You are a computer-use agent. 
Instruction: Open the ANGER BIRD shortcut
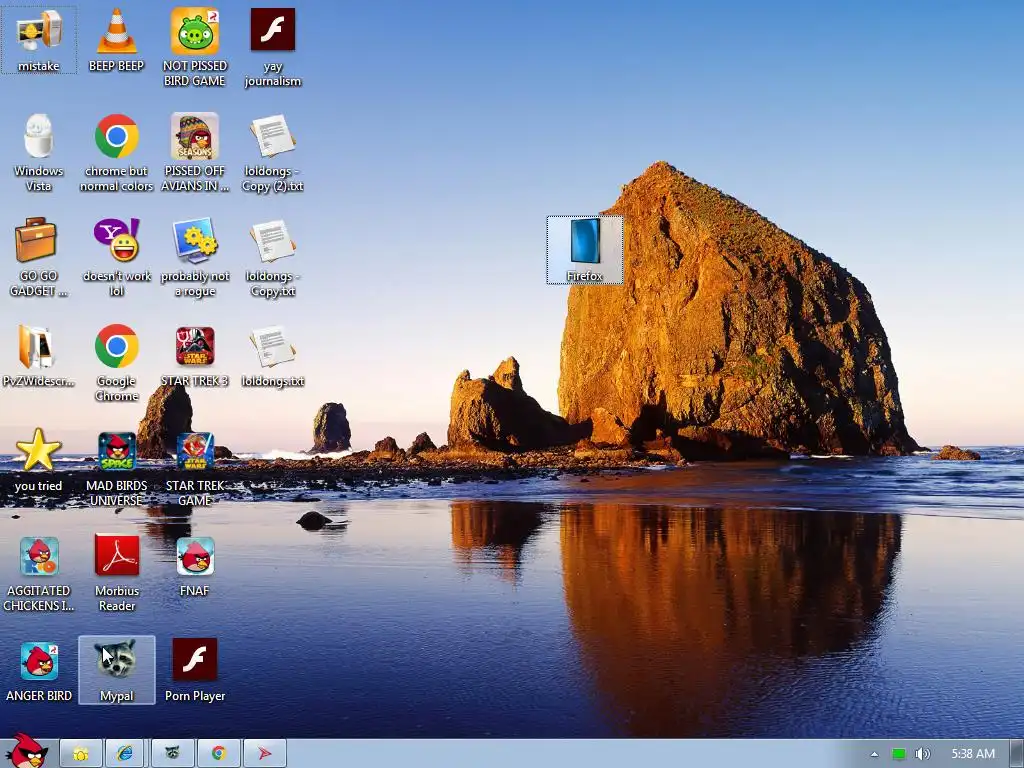[39, 671]
